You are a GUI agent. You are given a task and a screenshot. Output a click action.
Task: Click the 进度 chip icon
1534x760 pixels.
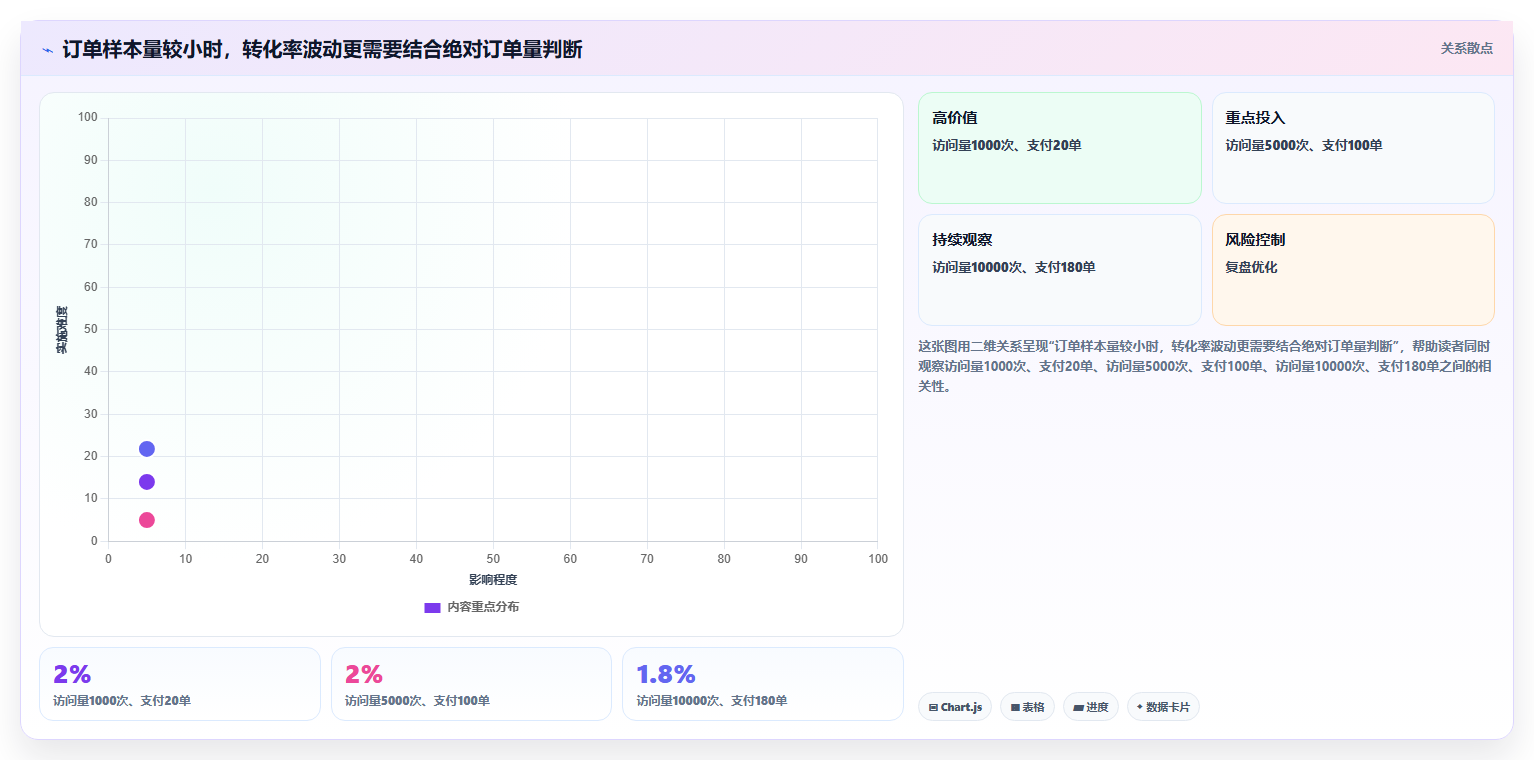click(1078, 707)
